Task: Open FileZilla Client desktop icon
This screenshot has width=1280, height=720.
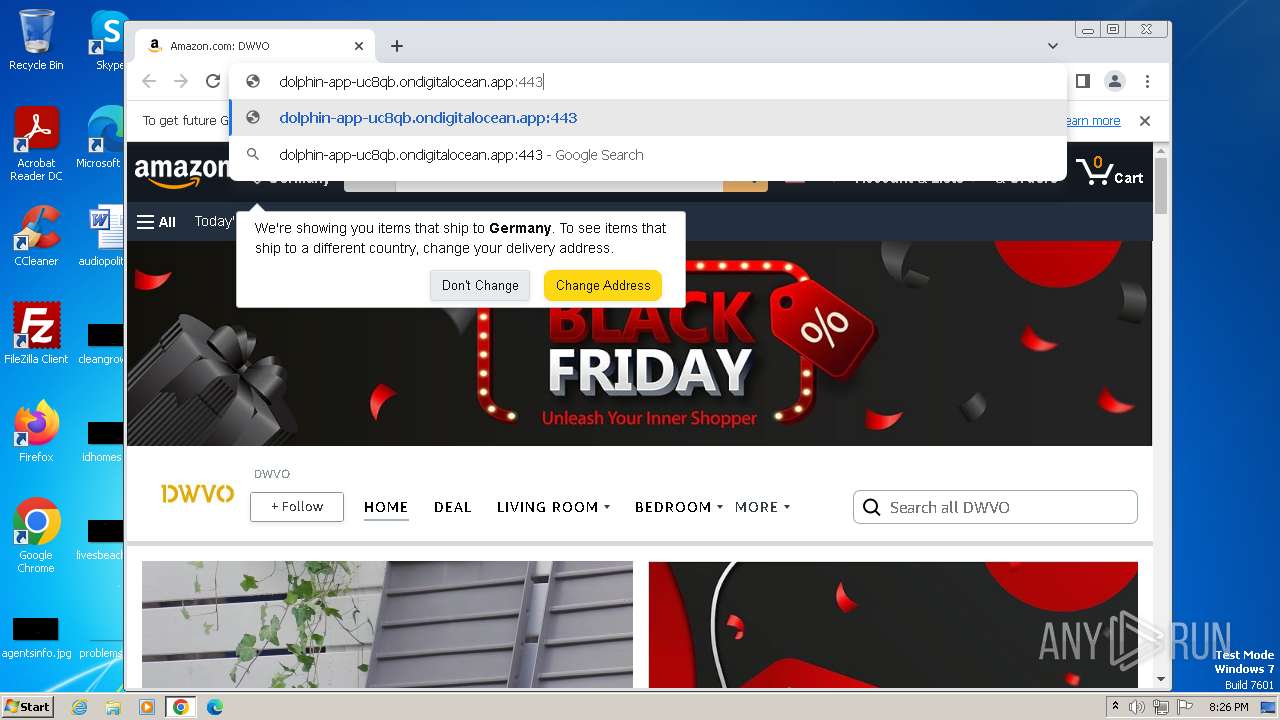Action: [x=36, y=333]
